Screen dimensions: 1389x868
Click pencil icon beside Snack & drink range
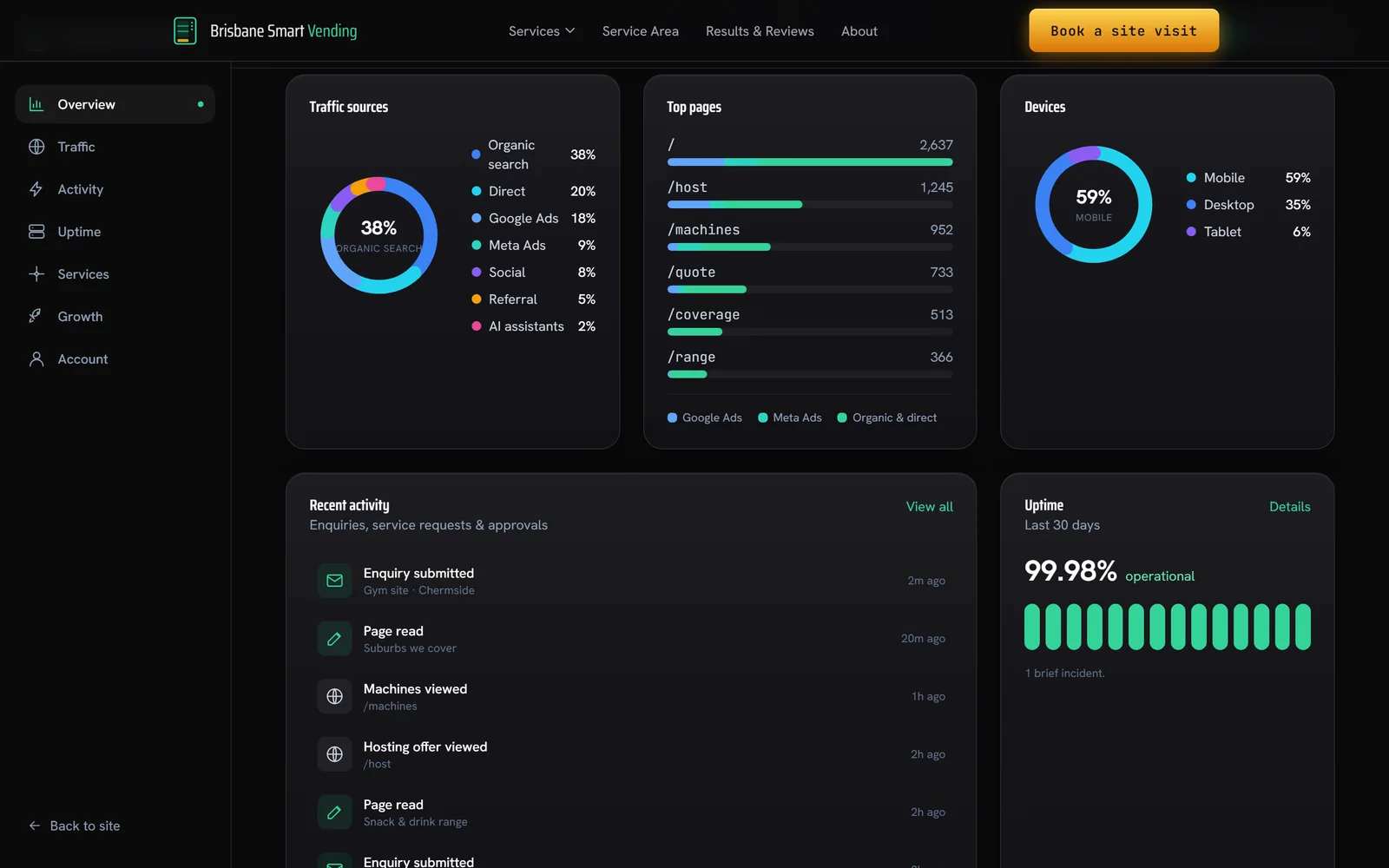point(334,812)
